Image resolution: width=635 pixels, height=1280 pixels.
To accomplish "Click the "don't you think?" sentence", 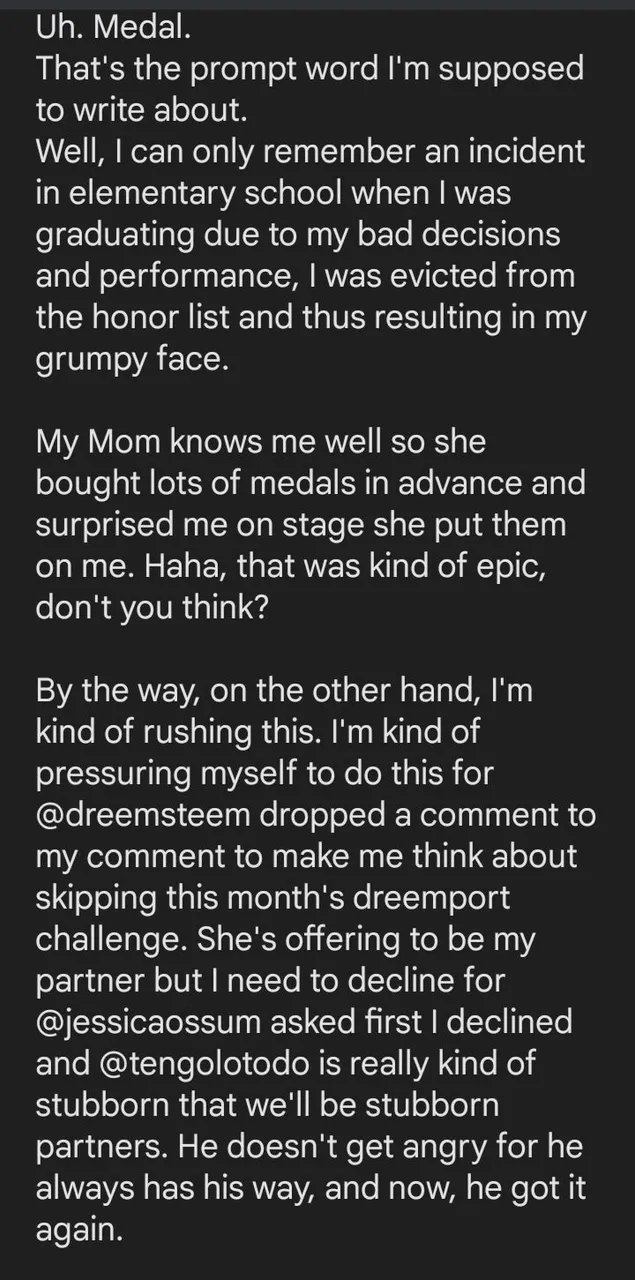I will pos(151,607).
